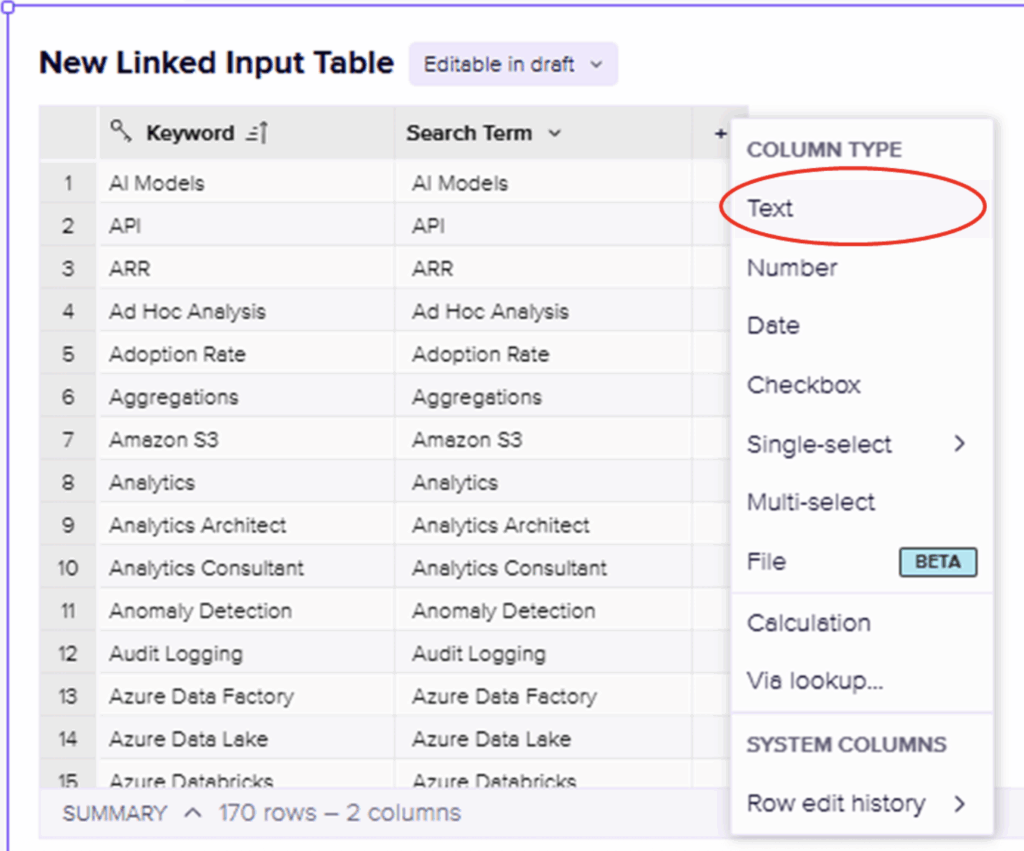Open Row edit history submenu
The width and height of the screenshot is (1024, 851).
pyautogui.click(x=958, y=803)
